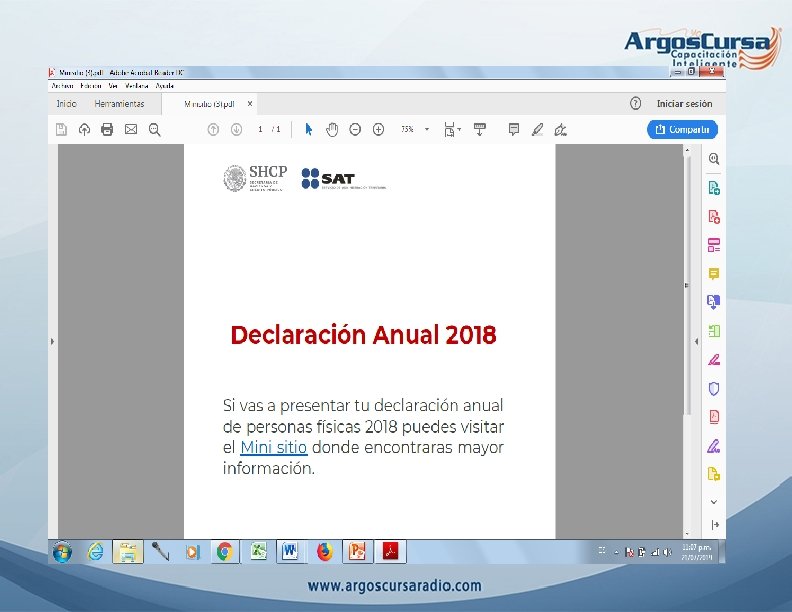Open Create PDF tool in sidebar
The image size is (792, 612).
[714, 217]
